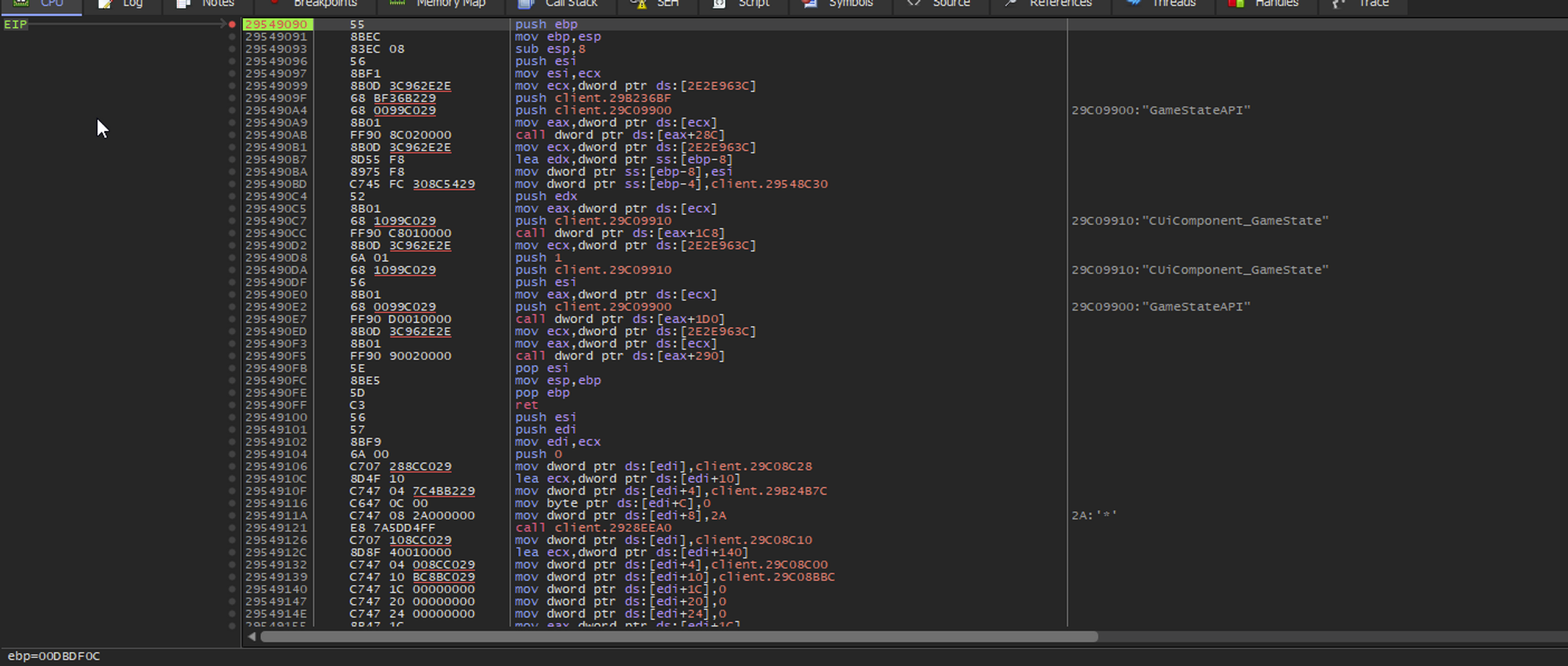Select instruction moving client.29548C30 to ebp-4
The width and height of the screenshot is (1568, 666).
(x=671, y=184)
